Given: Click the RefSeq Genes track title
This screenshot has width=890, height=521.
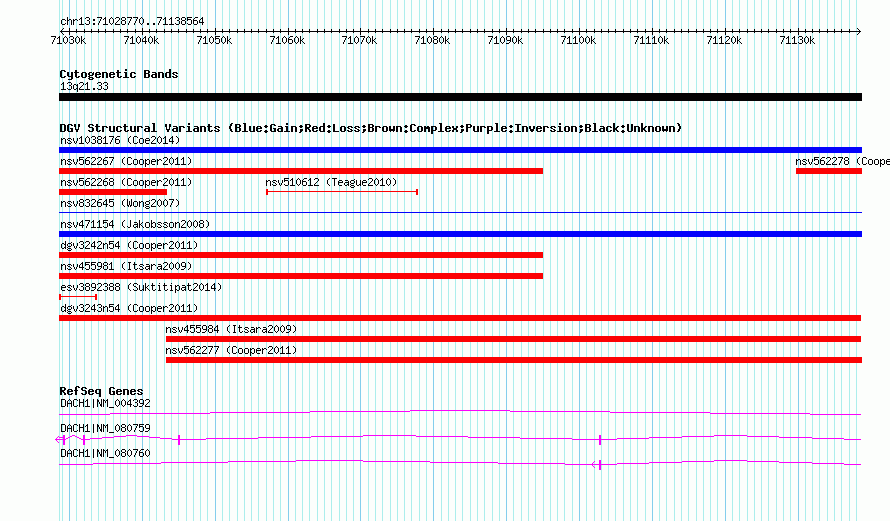Looking at the screenshot, I should pos(101,391).
